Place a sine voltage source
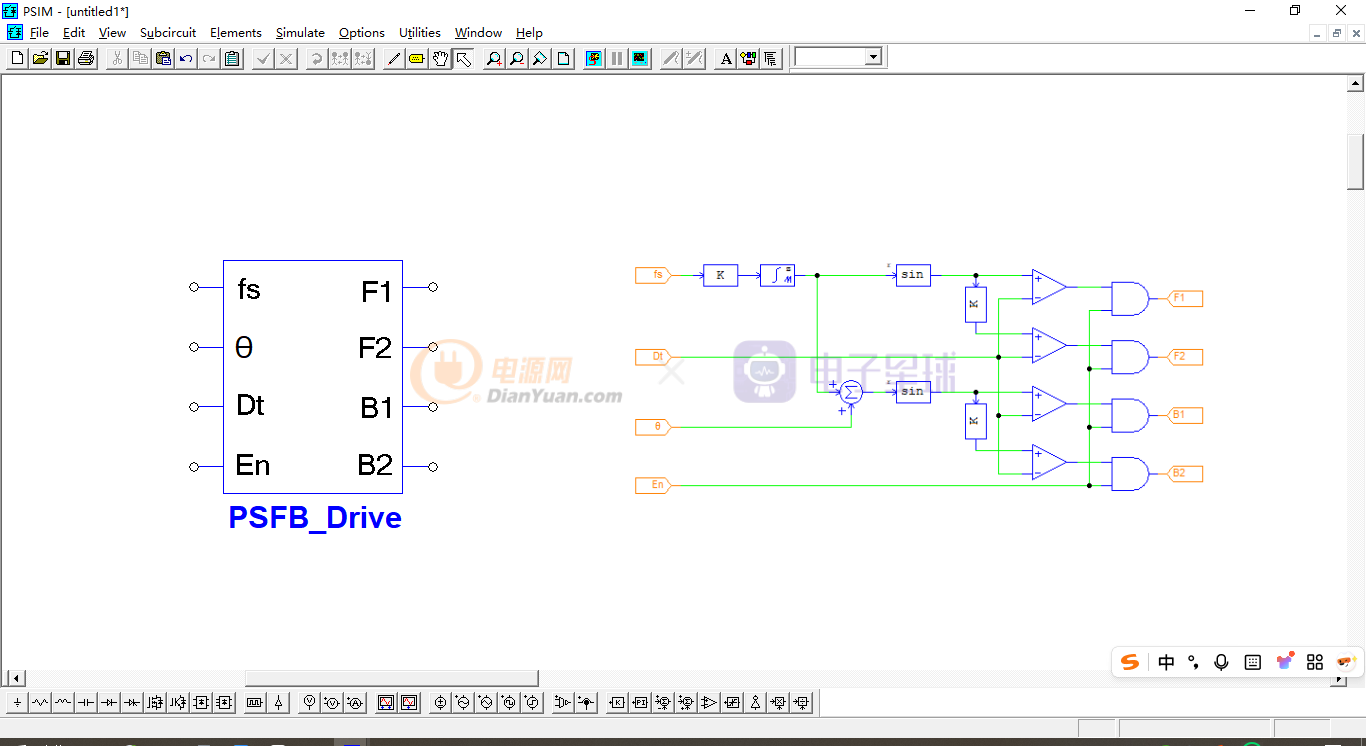1366x746 pixels. pos(463,703)
